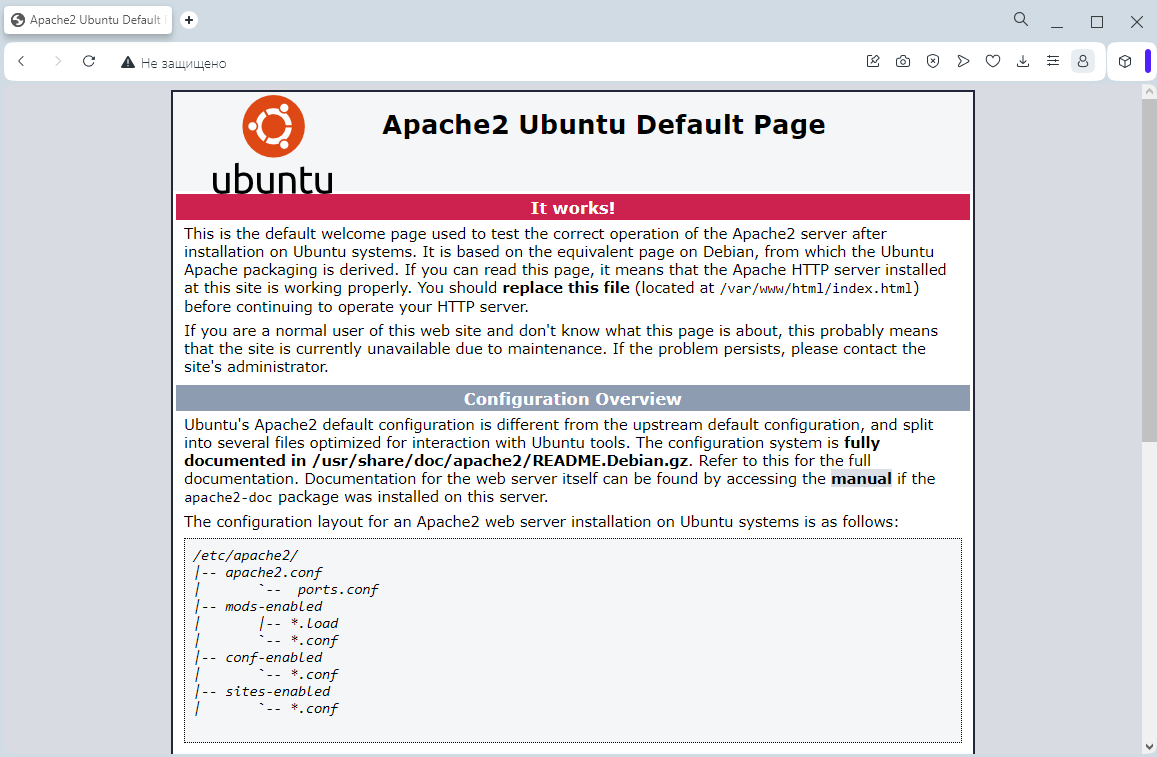Open search with the magnifier icon
The image size is (1157, 757).
click(x=1020, y=19)
